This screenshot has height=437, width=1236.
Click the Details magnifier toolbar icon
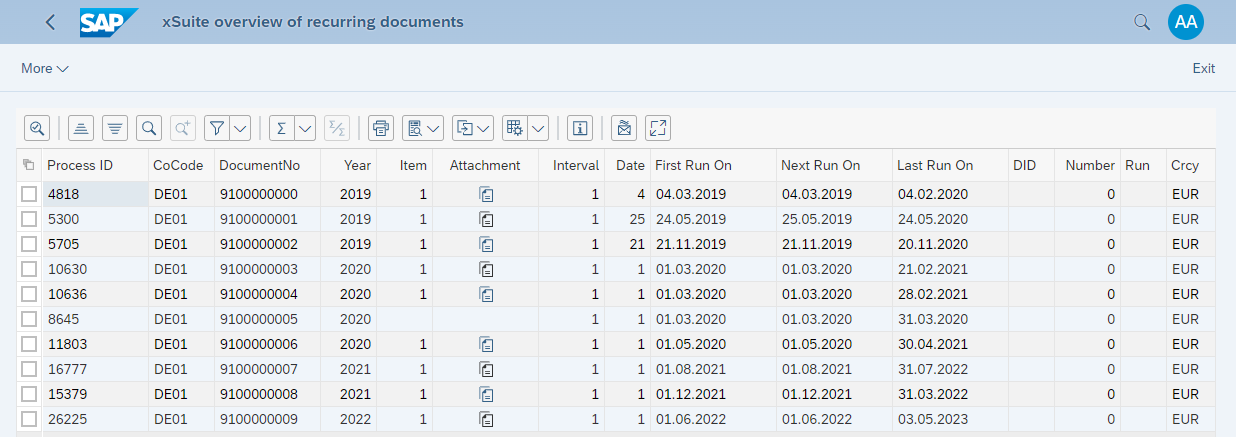click(x=37, y=128)
